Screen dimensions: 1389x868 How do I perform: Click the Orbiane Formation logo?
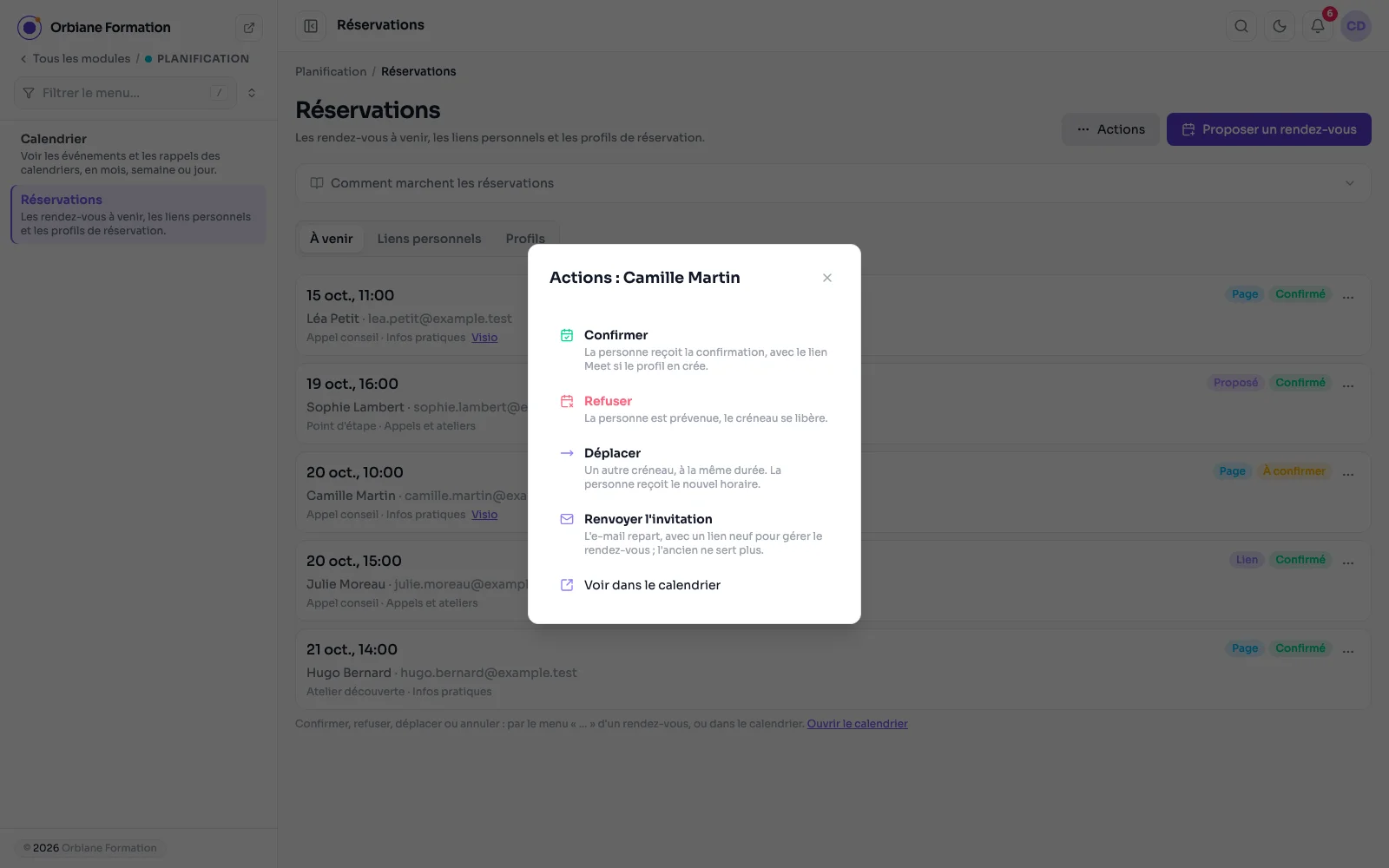point(30,28)
